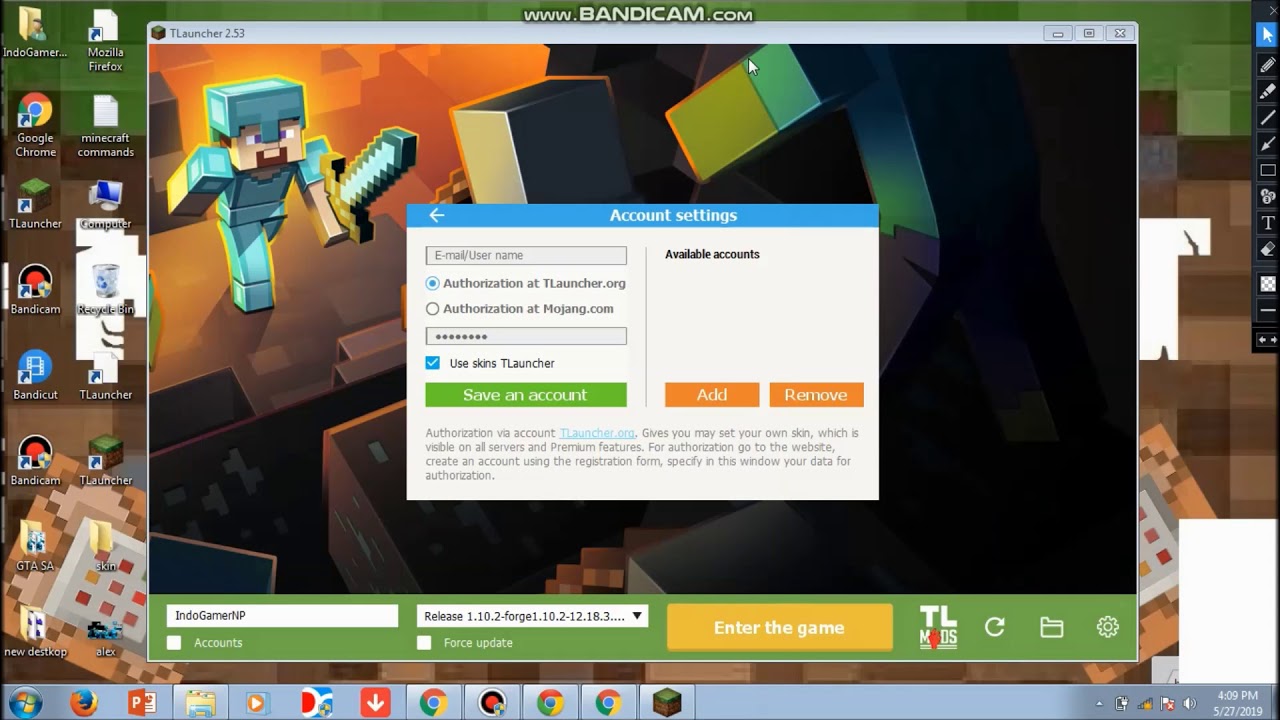
Task: Go back using Account settings arrow
Action: click(436, 215)
